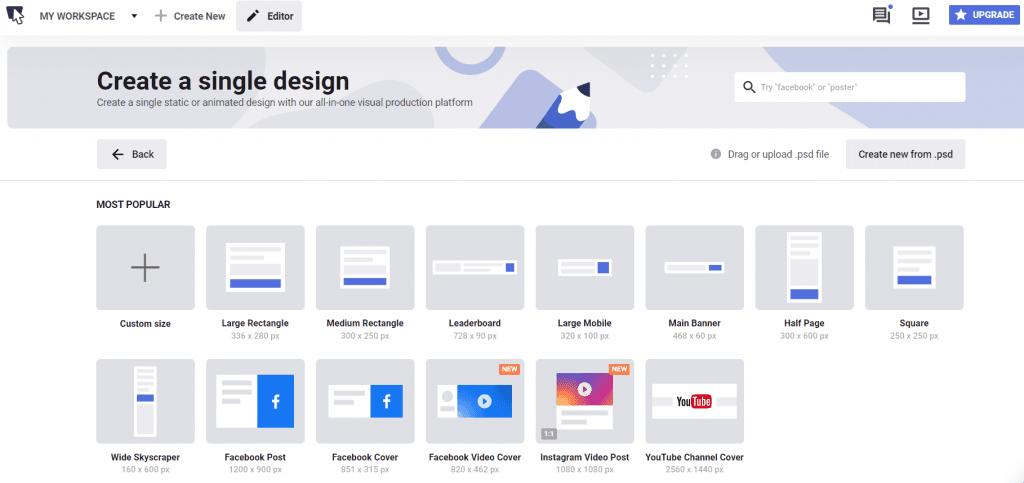Viewport: 1024px width, 483px height.
Task: Pick the Half Page 300 x 600 thumbnail
Action: 804,267
